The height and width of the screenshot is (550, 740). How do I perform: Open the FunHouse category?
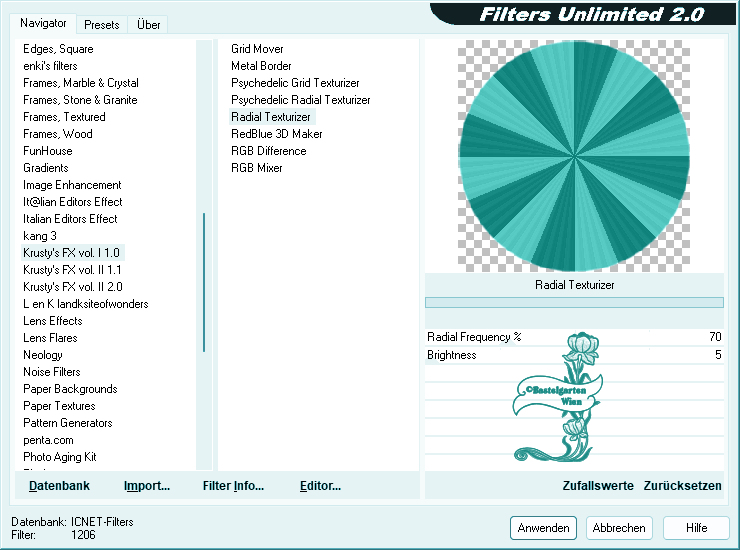point(48,151)
